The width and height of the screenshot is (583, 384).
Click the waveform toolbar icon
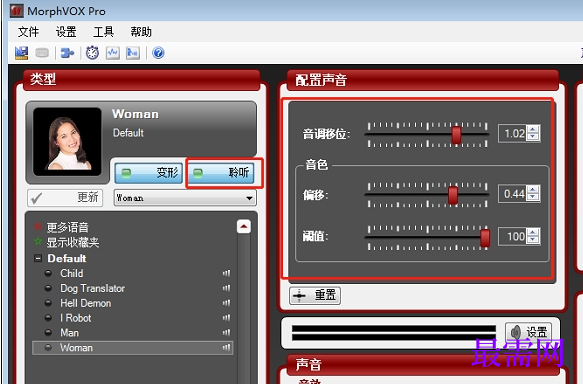(x=113, y=53)
